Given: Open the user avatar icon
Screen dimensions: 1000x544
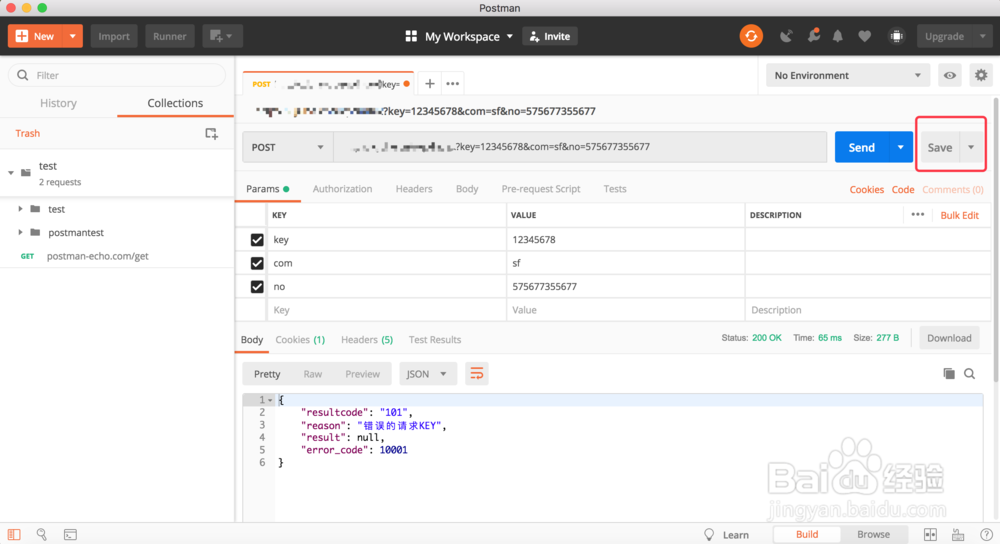Looking at the screenshot, I should click(897, 36).
